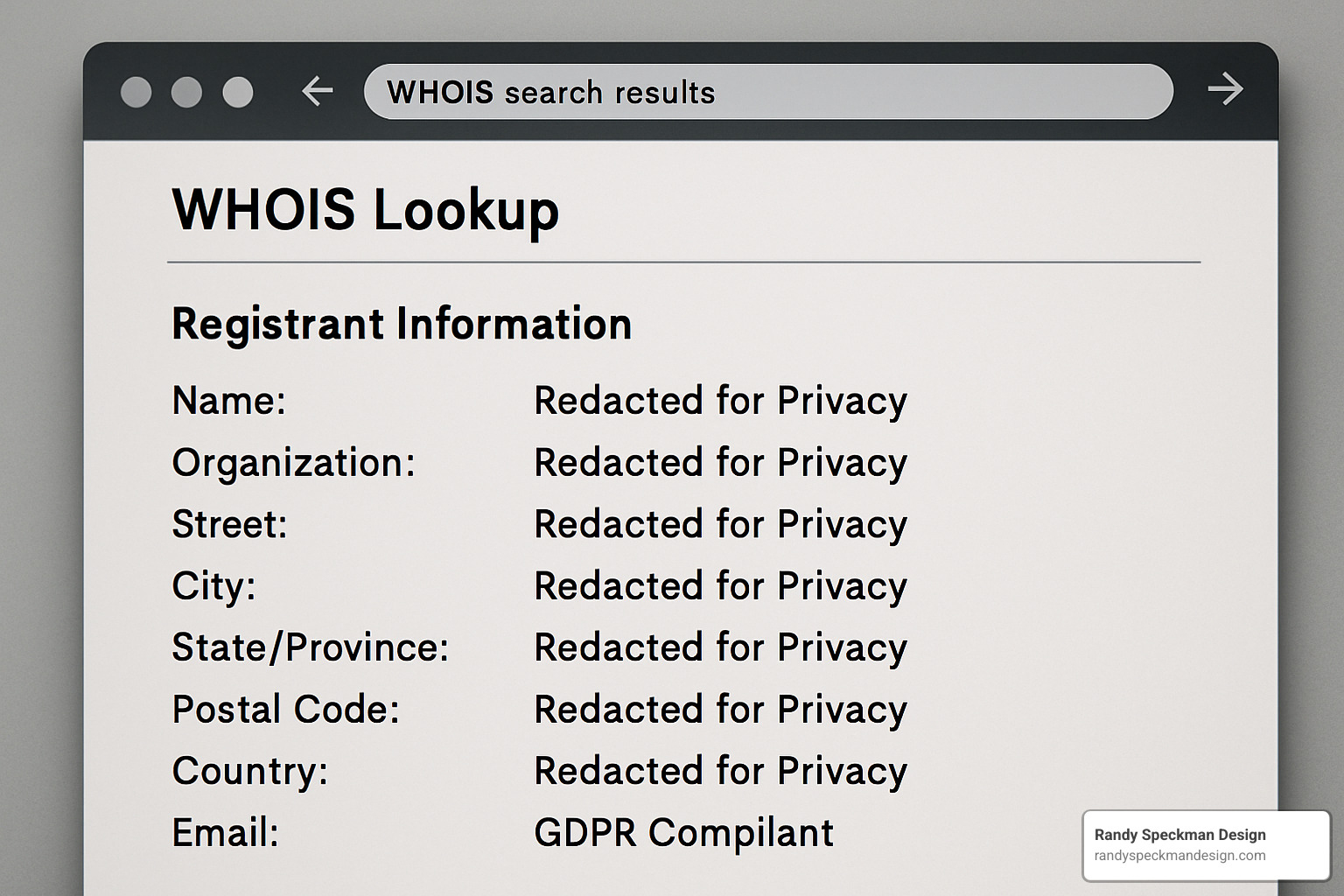The width and height of the screenshot is (1344, 896).
Task: Click Redacted for Privacy in Country row
Action: coord(721,772)
